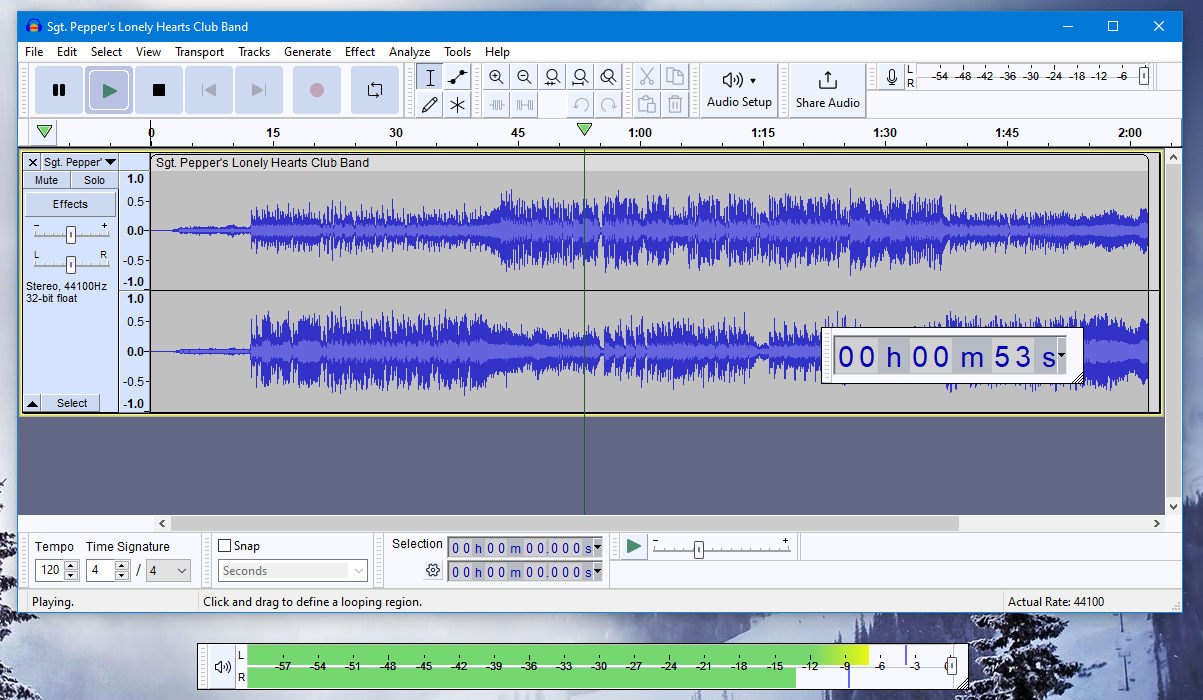The height and width of the screenshot is (700, 1203).
Task: Click the Delete trash icon
Action: (x=675, y=104)
